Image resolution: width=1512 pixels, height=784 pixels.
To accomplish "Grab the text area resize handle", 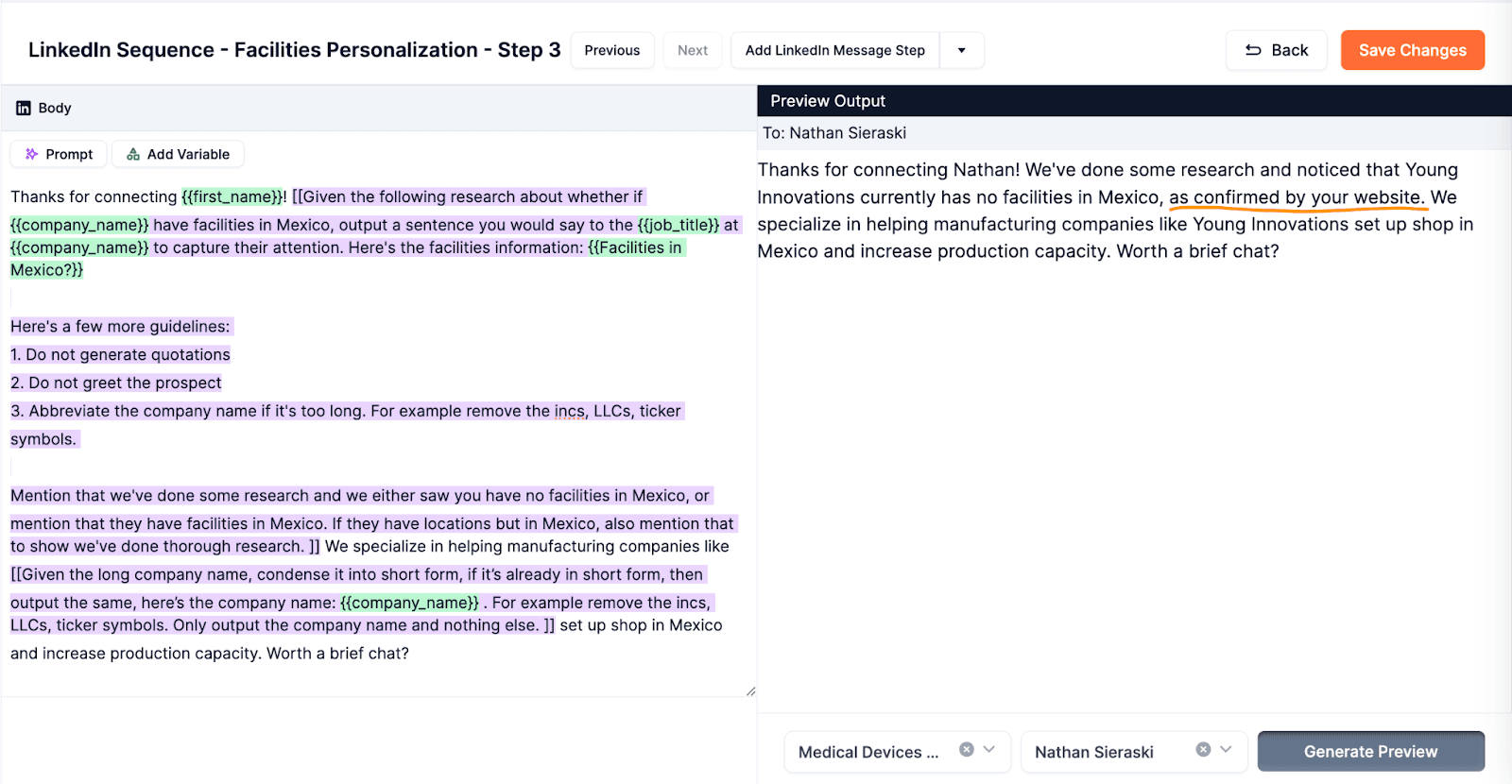I will pos(750,691).
